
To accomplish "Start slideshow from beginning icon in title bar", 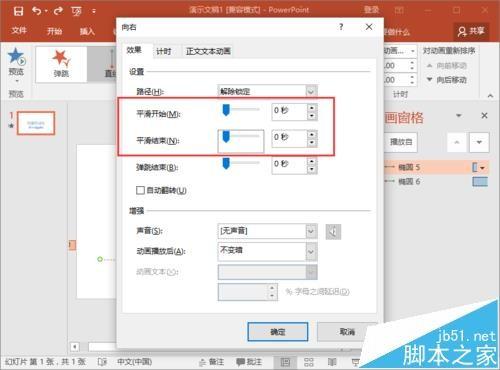I will click(77, 12).
